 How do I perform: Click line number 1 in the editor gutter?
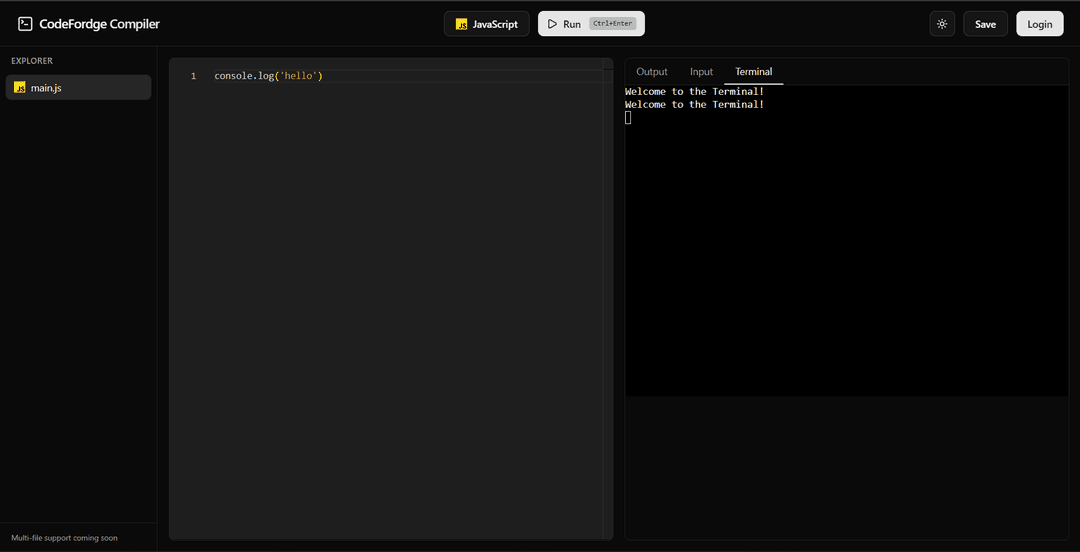[x=194, y=76]
